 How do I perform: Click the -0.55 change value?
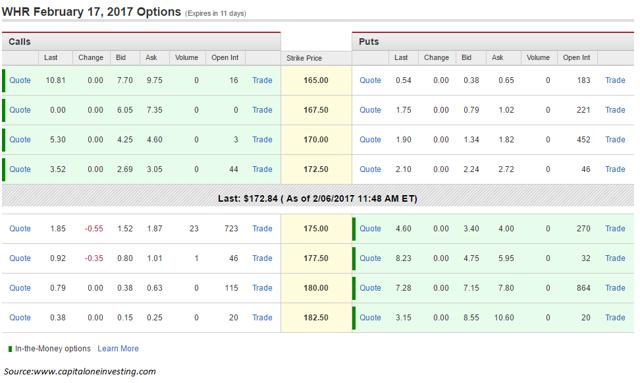point(94,229)
